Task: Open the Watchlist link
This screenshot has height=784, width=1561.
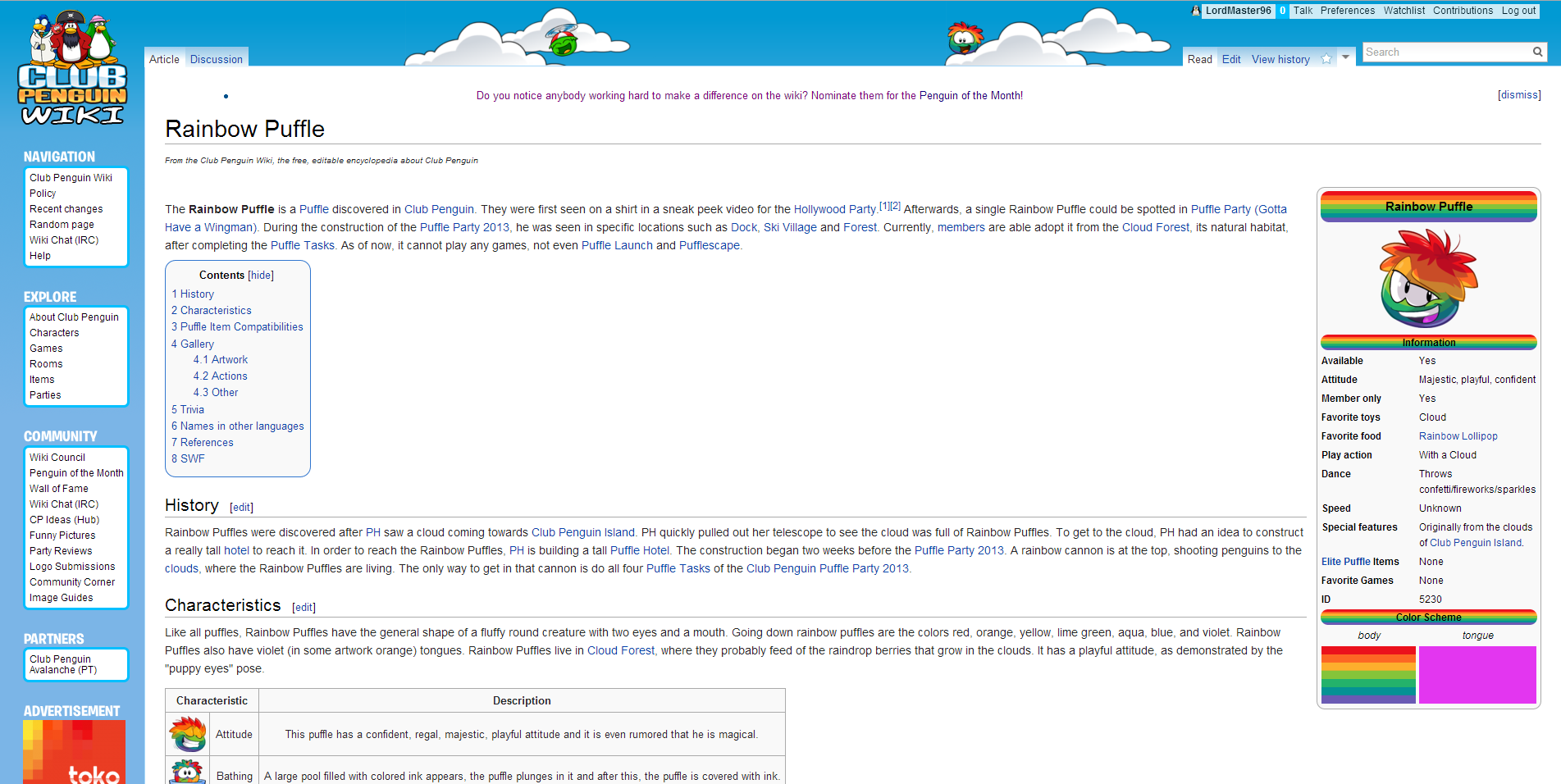Action: [1404, 11]
